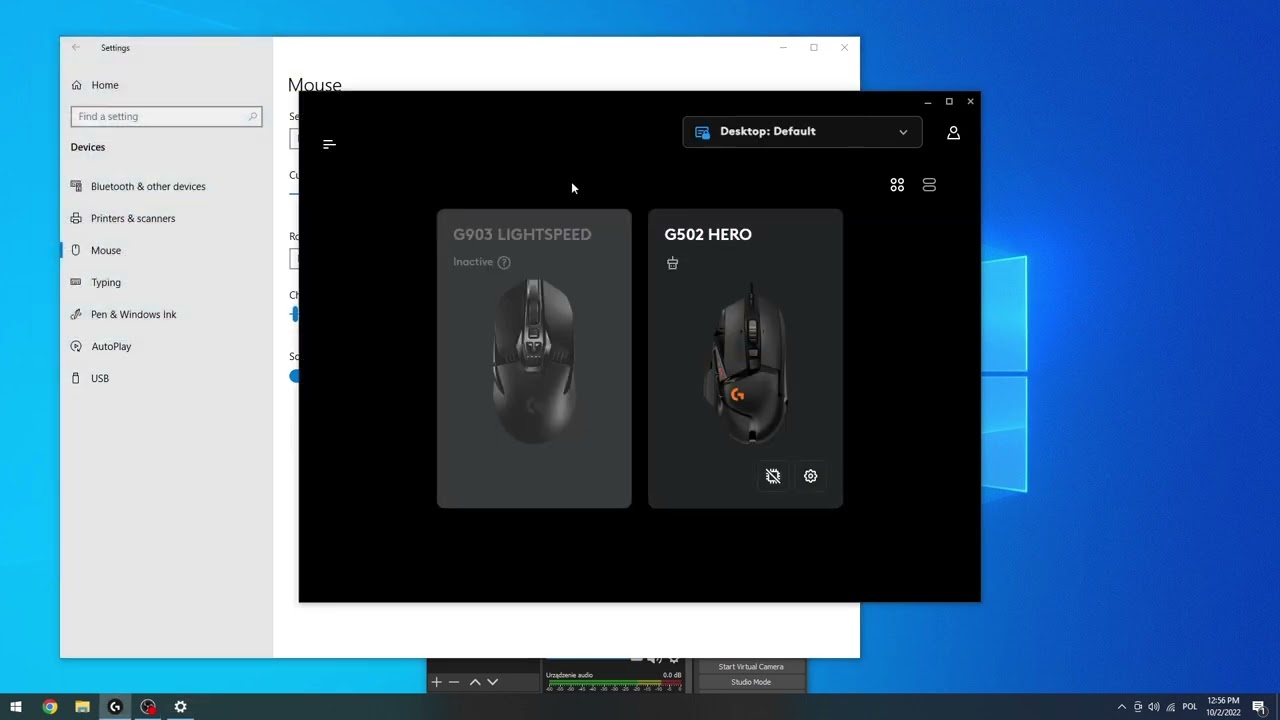Switch POL keyboard language indicator

1190,707
